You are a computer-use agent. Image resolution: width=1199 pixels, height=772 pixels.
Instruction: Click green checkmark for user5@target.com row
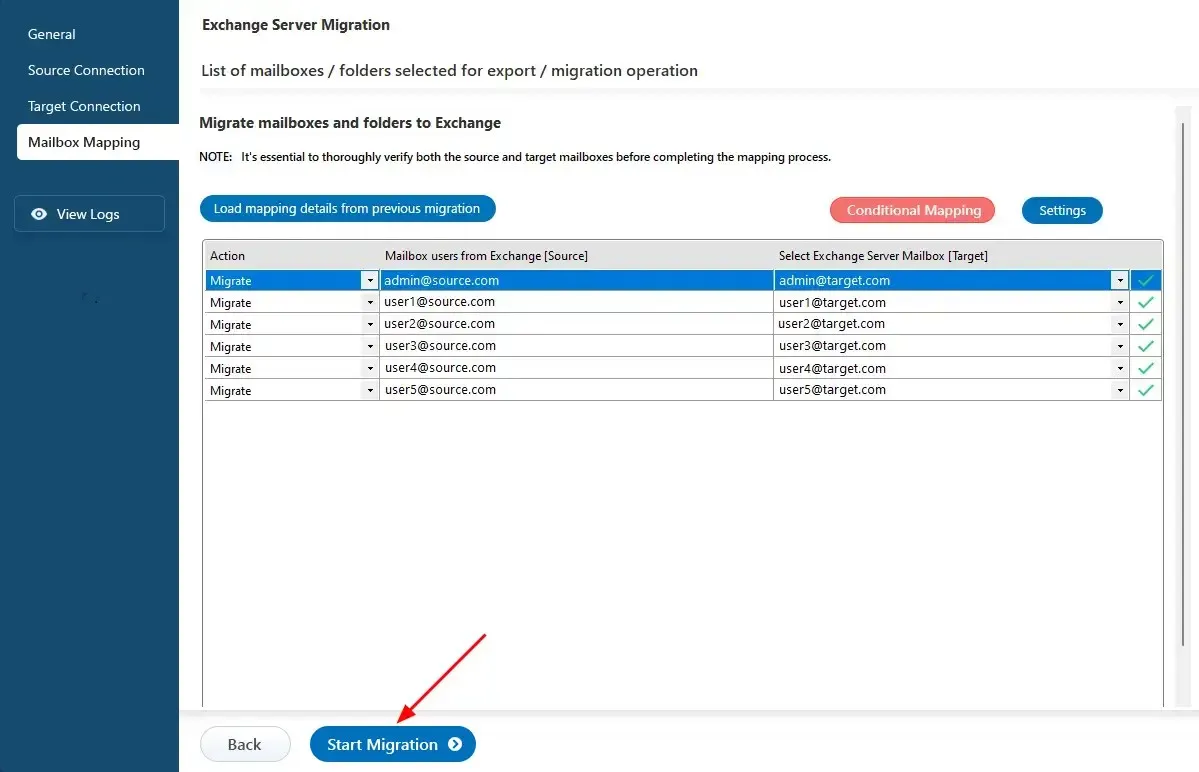[x=1145, y=390]
